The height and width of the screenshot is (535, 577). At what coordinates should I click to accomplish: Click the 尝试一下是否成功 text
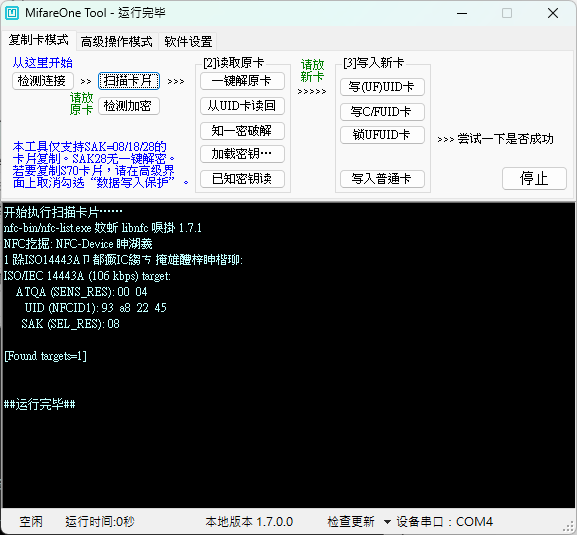[x=506, y=139]
